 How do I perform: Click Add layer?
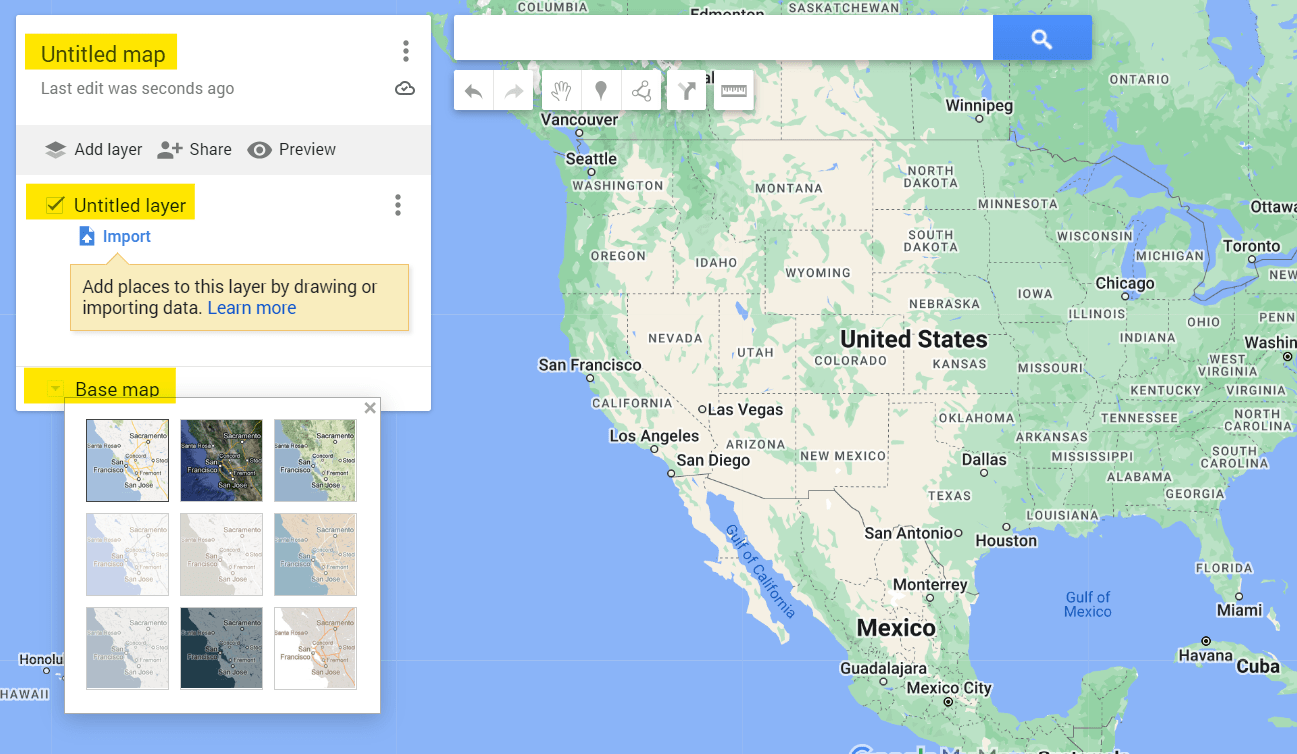coord(94,149)
